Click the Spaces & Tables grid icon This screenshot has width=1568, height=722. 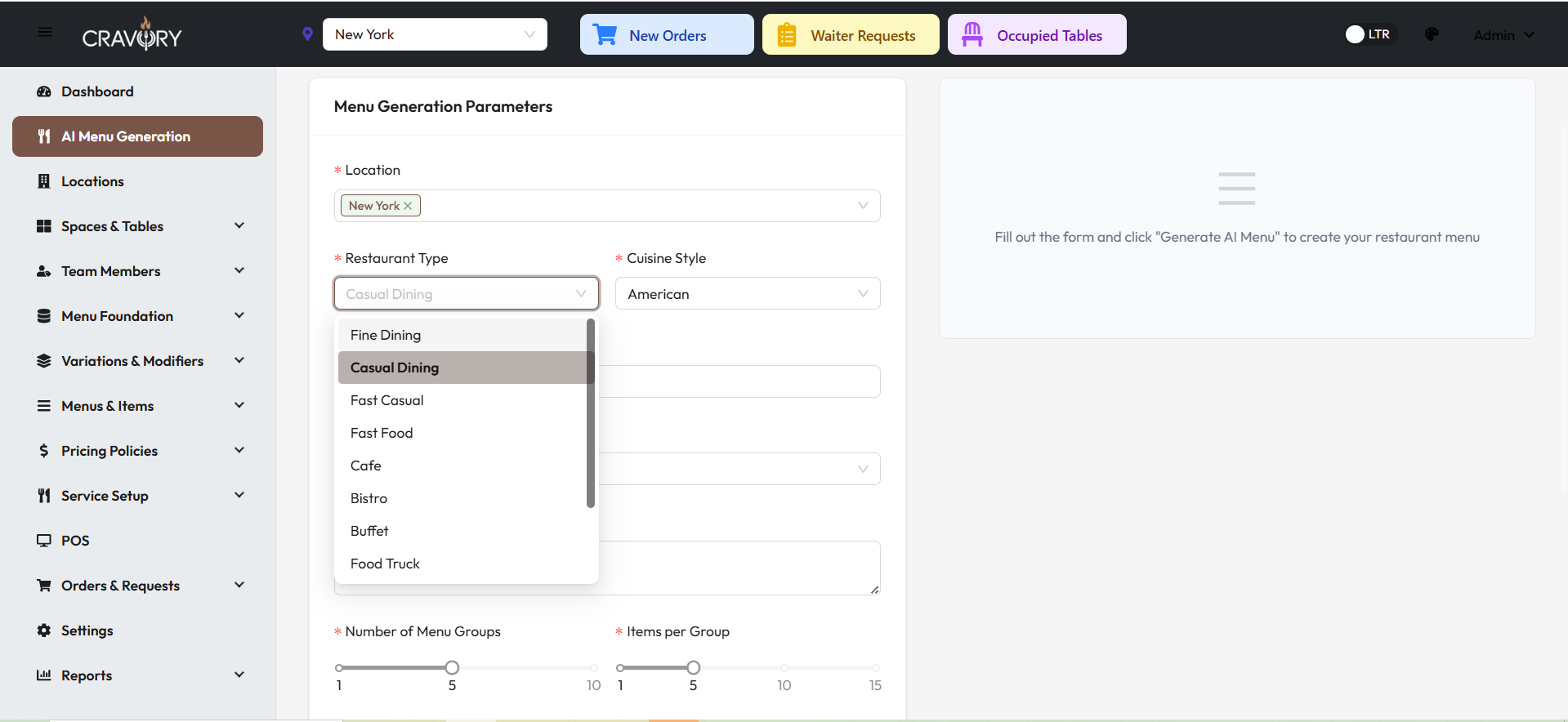[44, 226]
